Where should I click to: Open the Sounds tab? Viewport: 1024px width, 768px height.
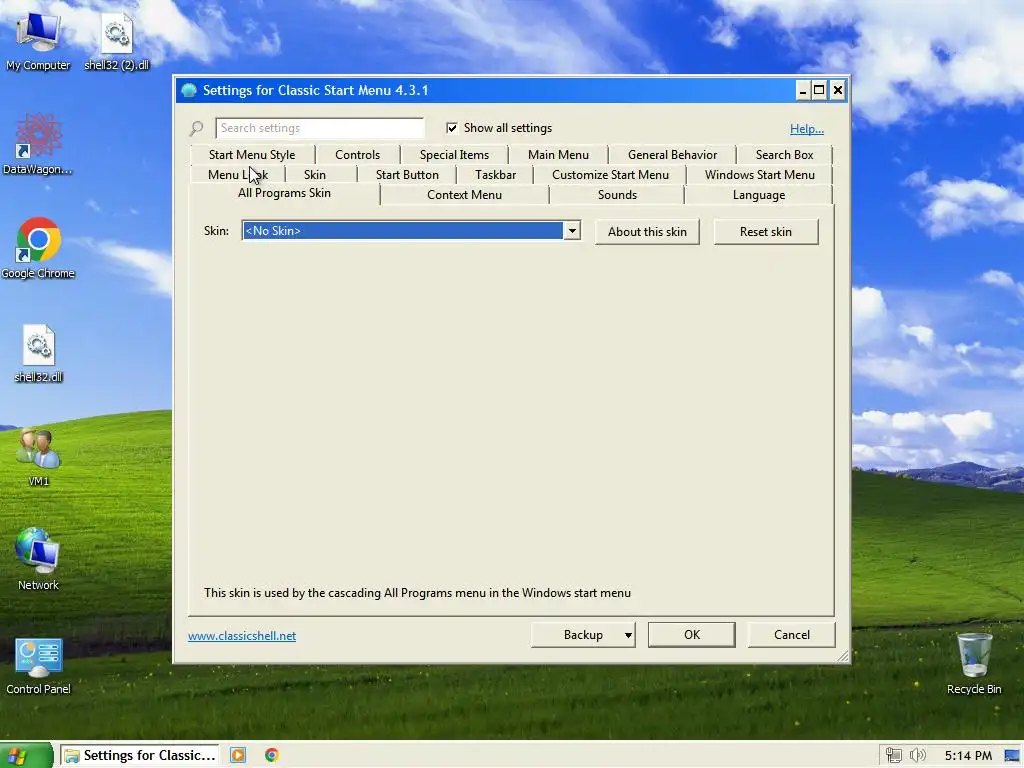(617, 195)
